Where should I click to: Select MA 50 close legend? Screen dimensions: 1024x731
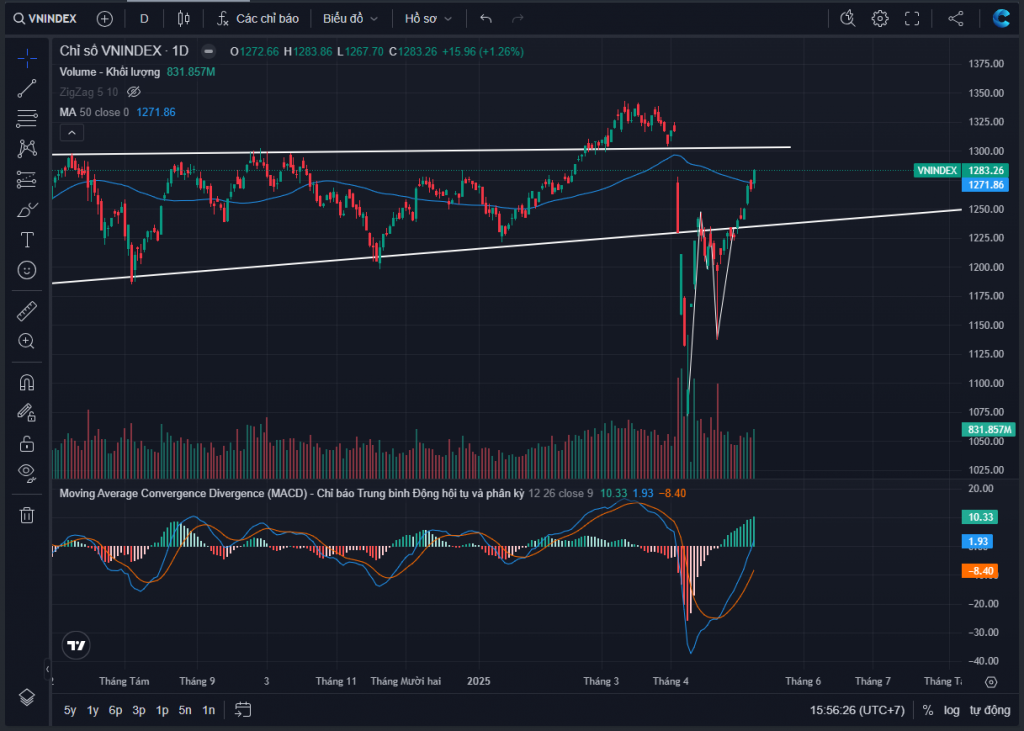(94, 112)
